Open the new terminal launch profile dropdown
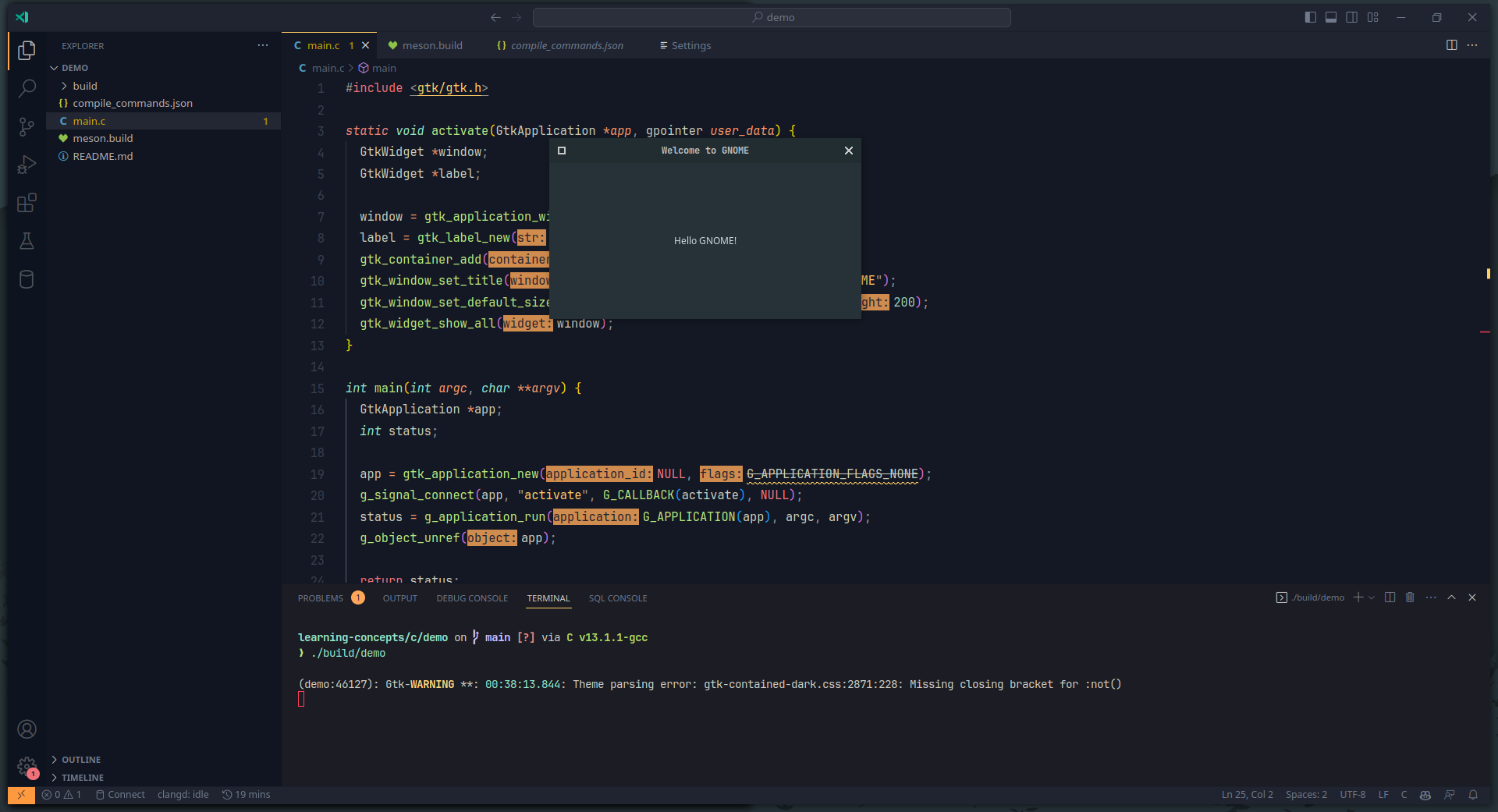The height and width of the screenshot is (812, 1498). [x=1372, y=597]
